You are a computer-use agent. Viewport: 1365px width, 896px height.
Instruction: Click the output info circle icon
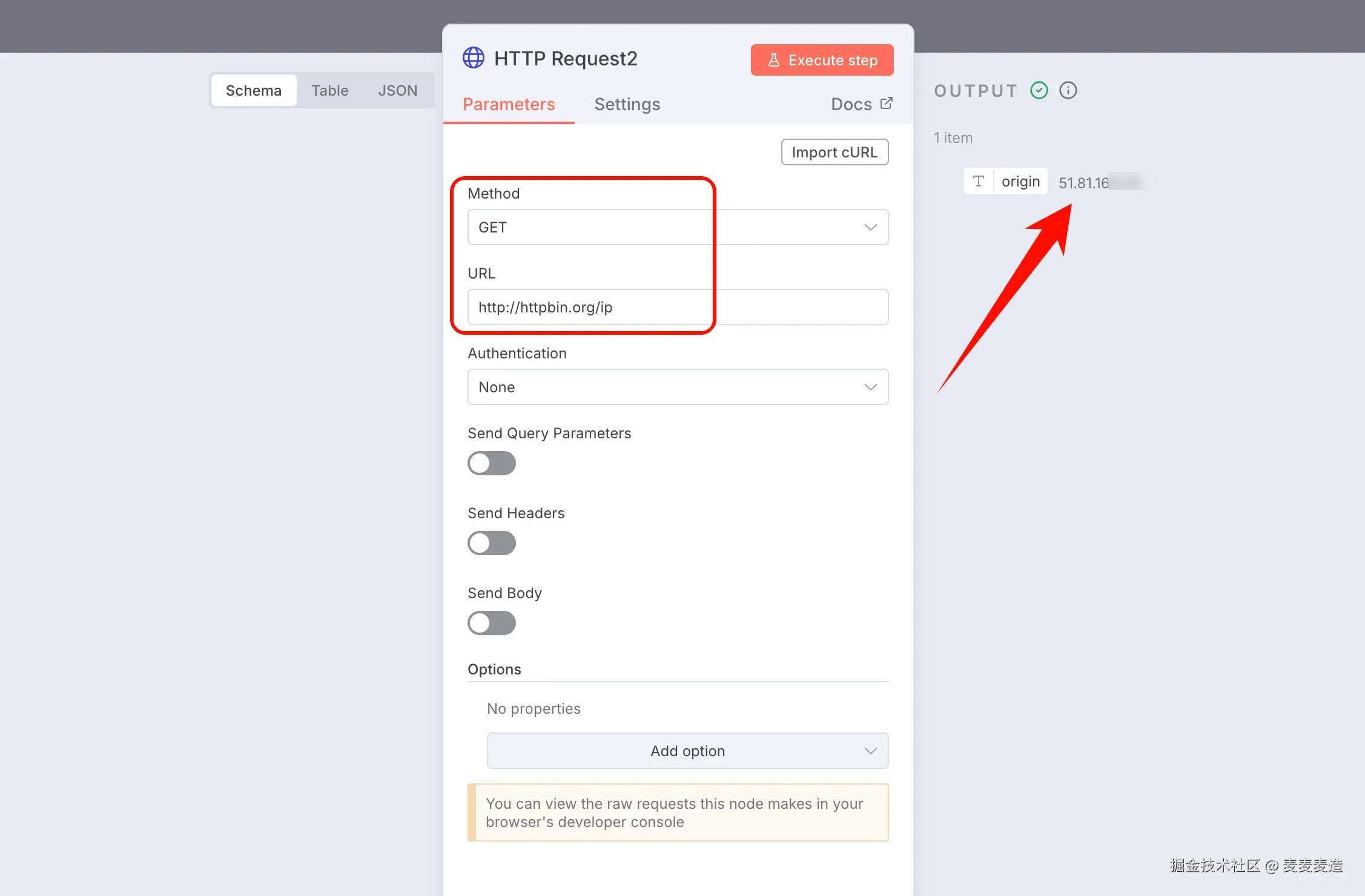pyautogui.click(x=1068, y=90)
